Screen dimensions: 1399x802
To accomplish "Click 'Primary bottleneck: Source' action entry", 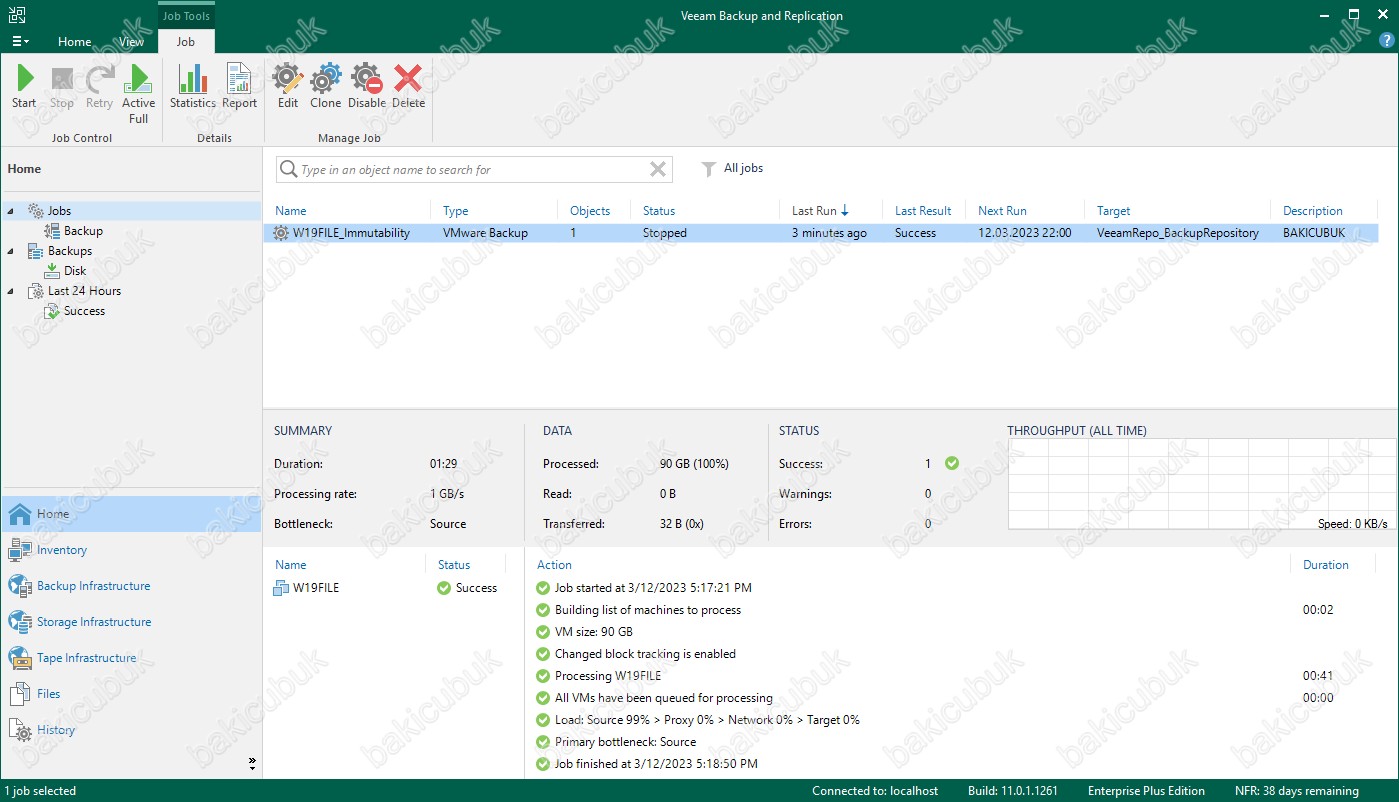I will pos(625,742).
